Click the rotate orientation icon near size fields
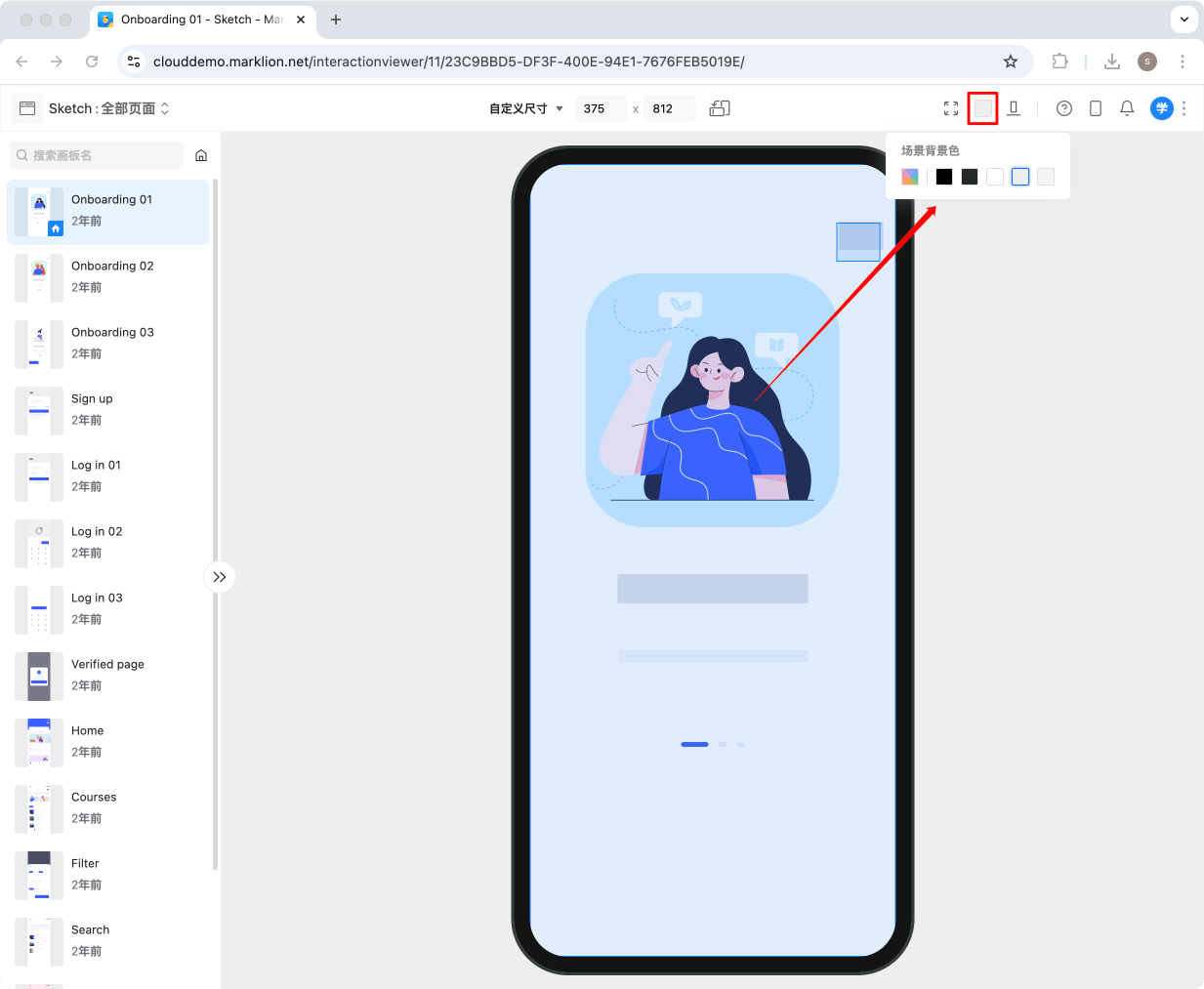This screenshot has width=1204, height=989. pos(720,108)
